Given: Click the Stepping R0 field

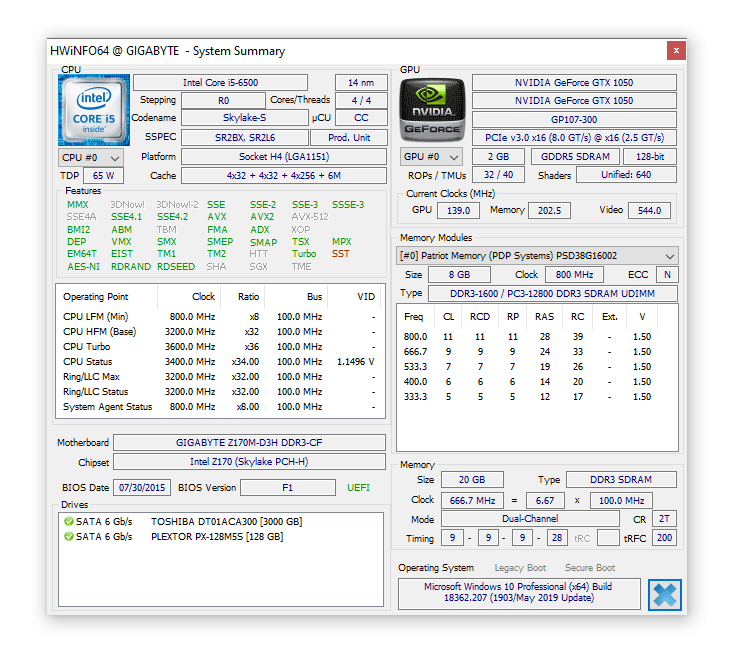Looking at the screenshot, I should [223, 100].
